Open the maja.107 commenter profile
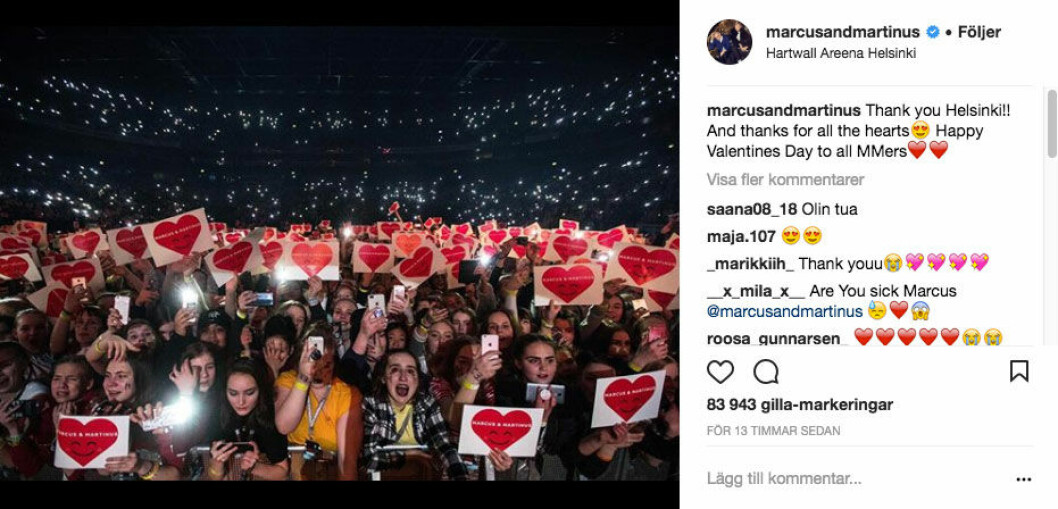 pos(741,236)
